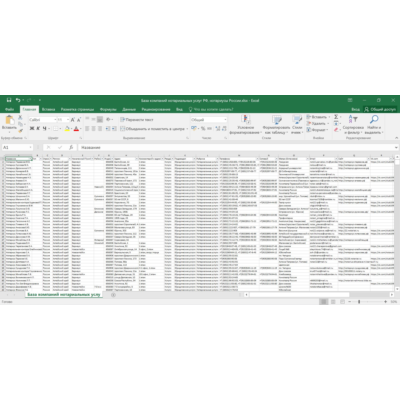Toggle bold (Ж) formatting
The width and height of the screenshot is (400, 400).
pos(32,129)
